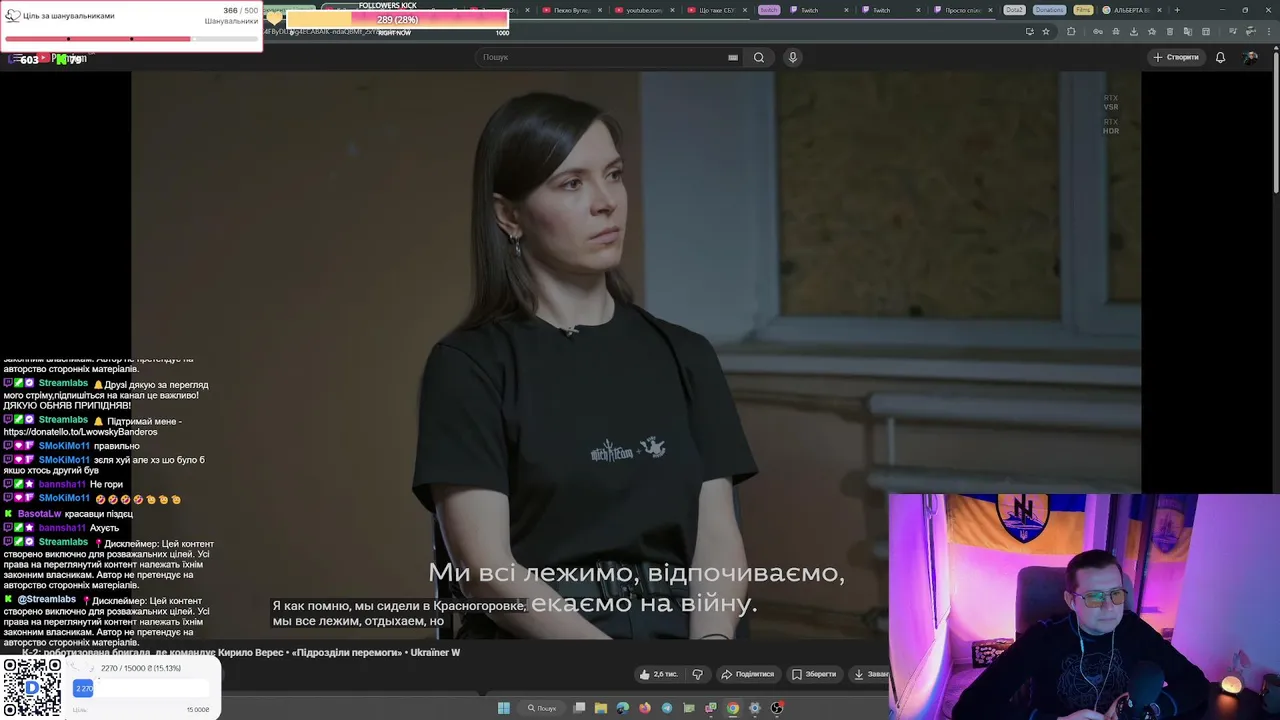Image resolution: width=1280 pixels, height=720 pixels.
Task: Open Chrome three-dot menu
Action: tap(1269, 31)
